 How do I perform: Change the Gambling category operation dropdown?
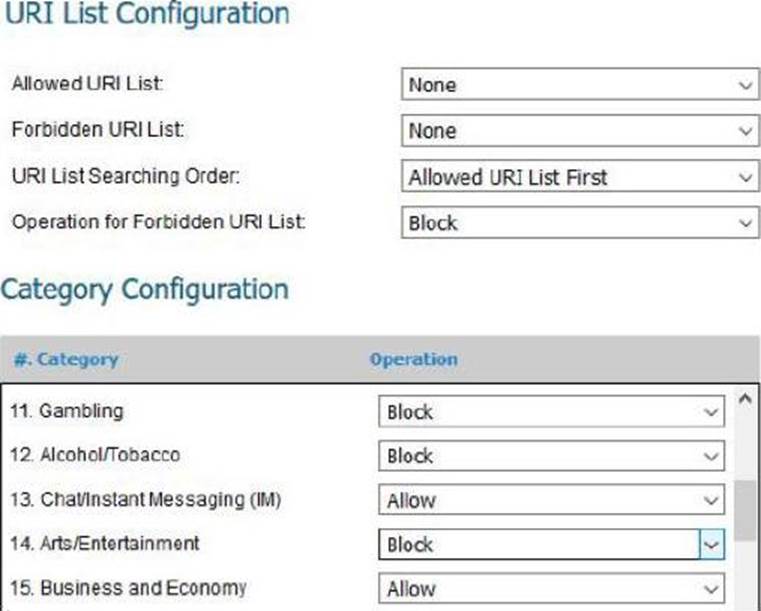pos(550,412)
